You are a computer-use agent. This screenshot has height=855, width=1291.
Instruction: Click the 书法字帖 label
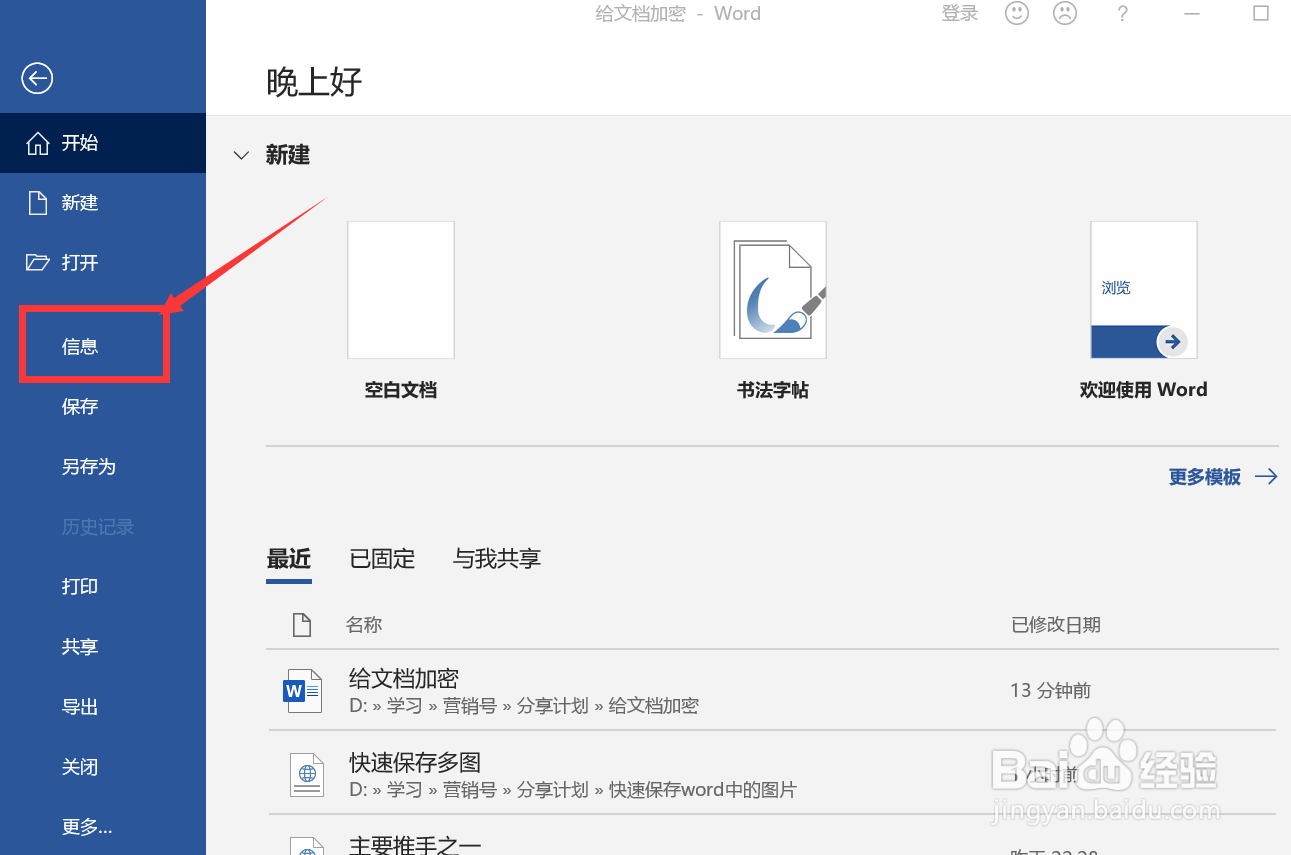773,390
